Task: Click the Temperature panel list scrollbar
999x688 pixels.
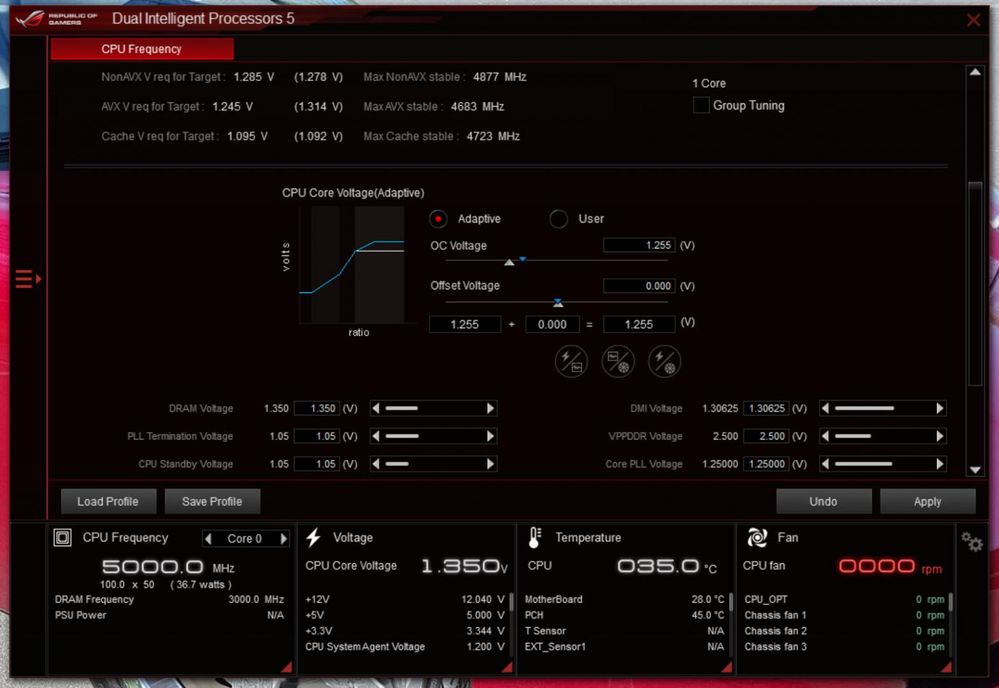Action: click(x=731, y=603)
